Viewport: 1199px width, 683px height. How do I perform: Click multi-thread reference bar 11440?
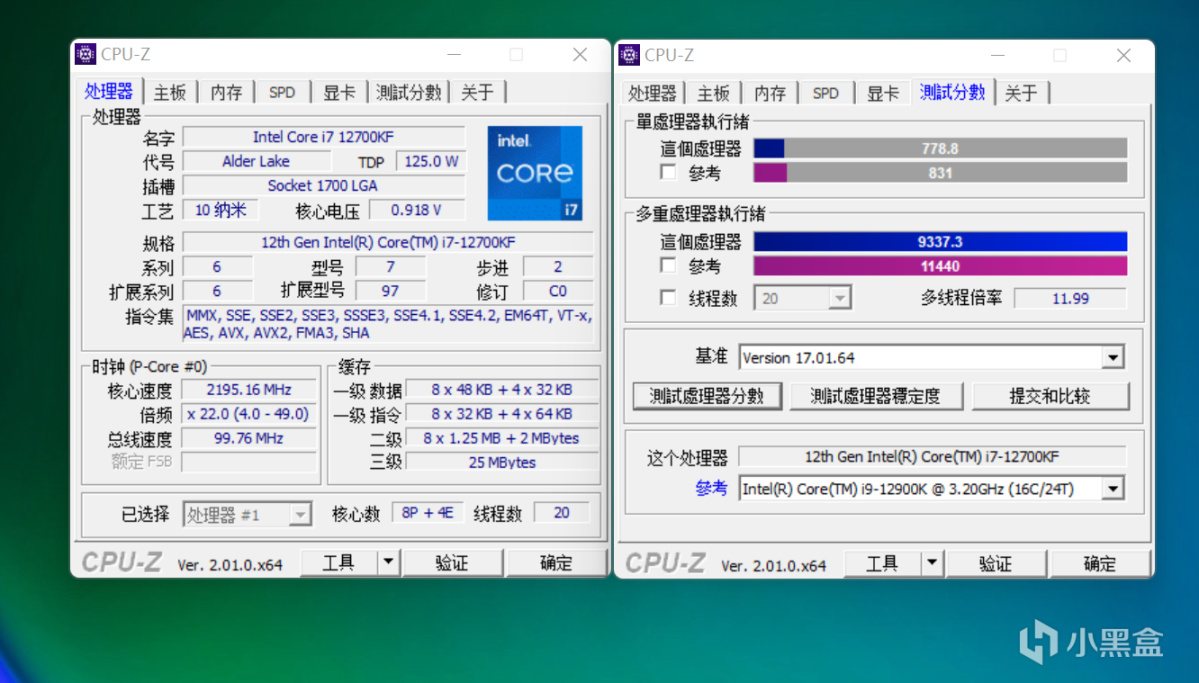[941, 266]
